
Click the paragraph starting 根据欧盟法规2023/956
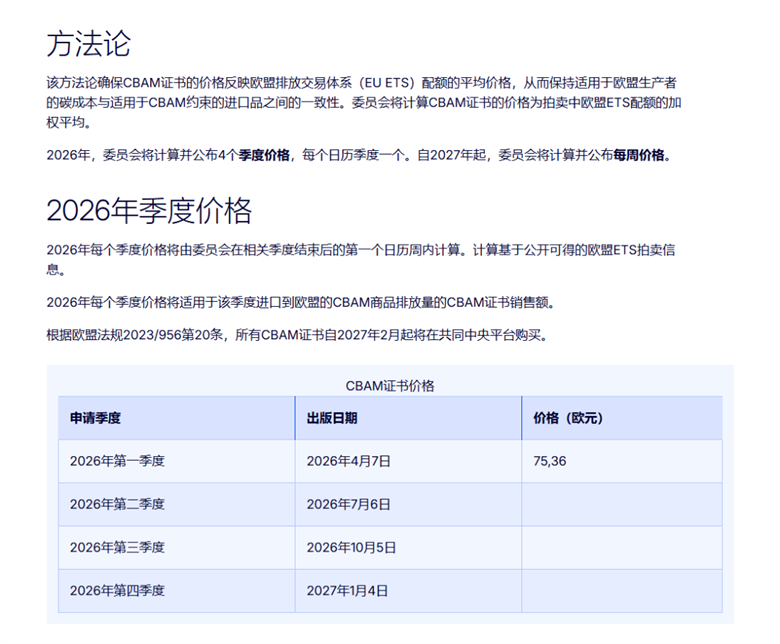[x=299, y=335]
